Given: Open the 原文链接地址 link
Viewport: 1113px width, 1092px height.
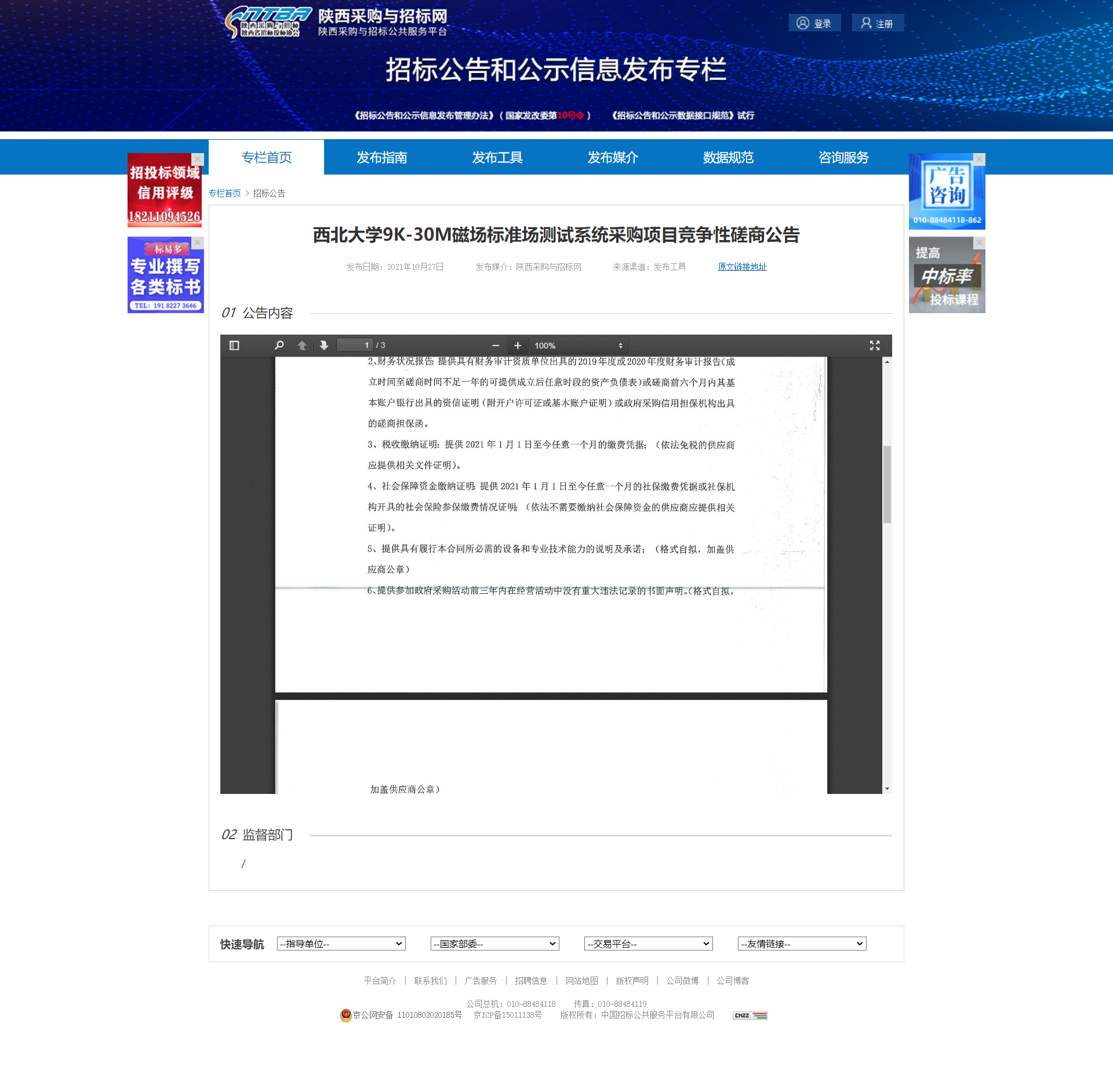Looking at the screenshot, I should 742,267.
